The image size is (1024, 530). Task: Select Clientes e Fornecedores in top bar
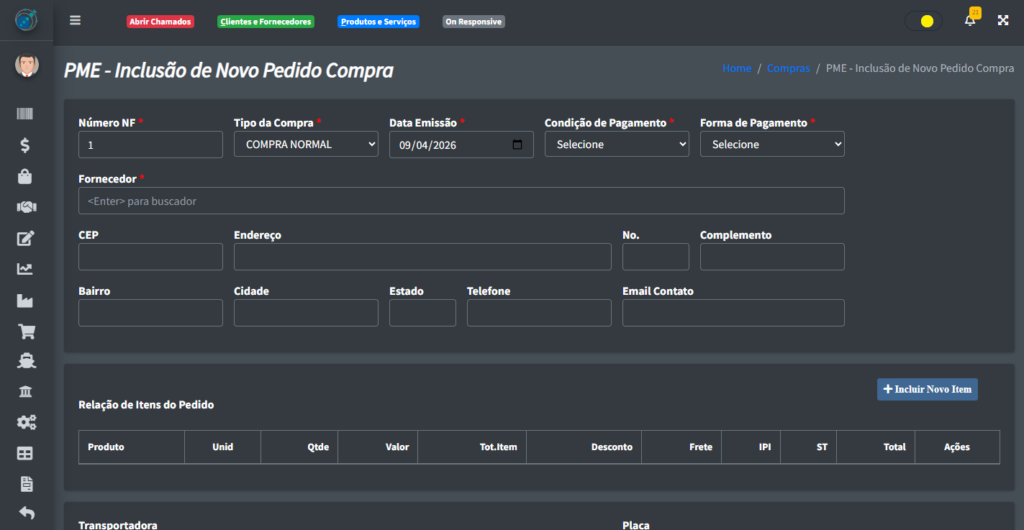[x=265, y=21]
